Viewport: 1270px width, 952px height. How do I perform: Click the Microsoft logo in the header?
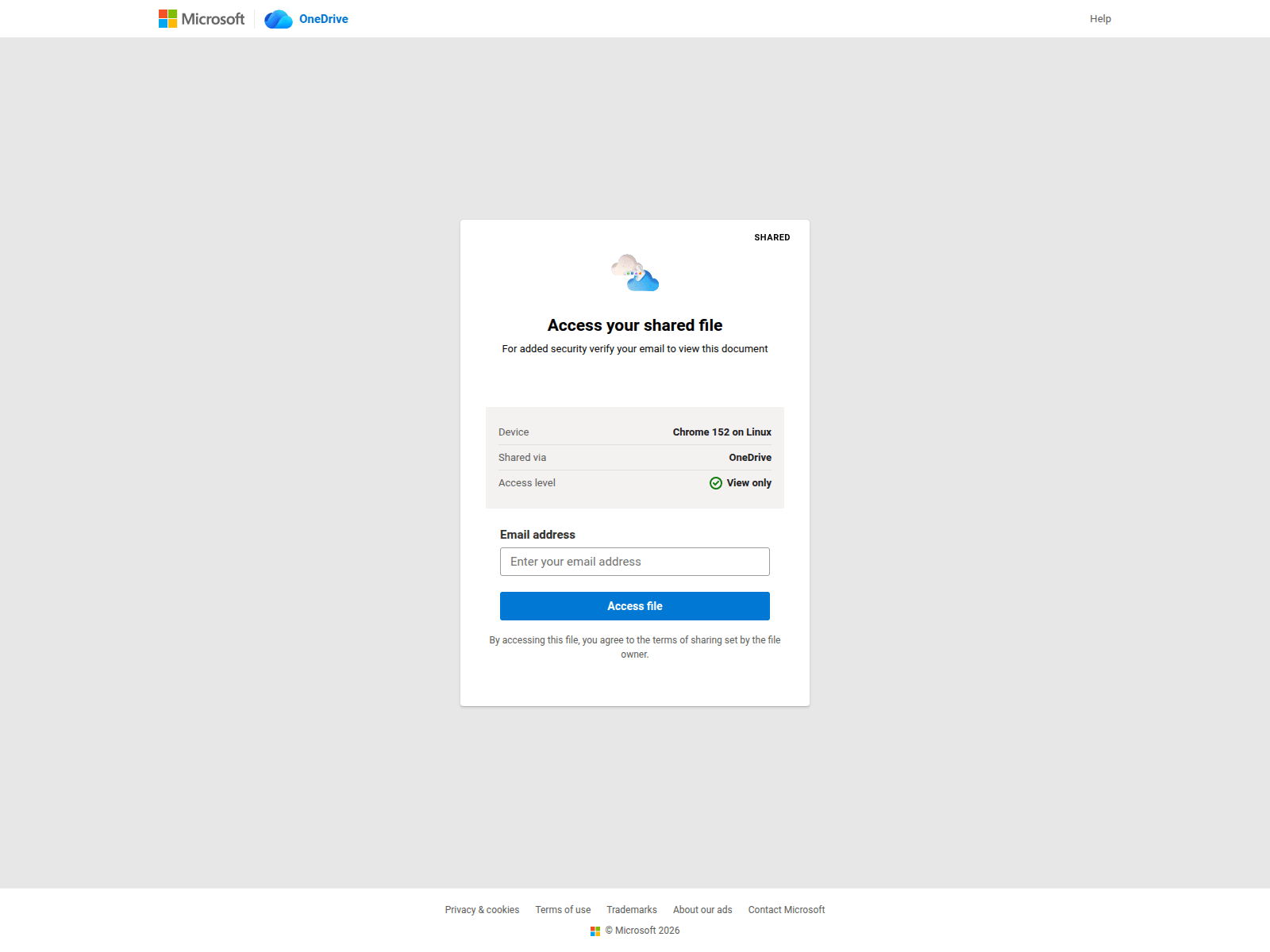coord(202,19)
